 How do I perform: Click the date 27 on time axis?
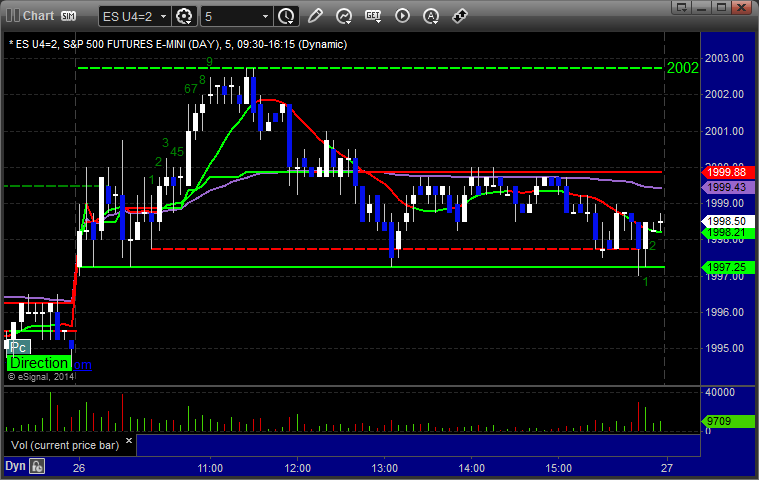667,468
